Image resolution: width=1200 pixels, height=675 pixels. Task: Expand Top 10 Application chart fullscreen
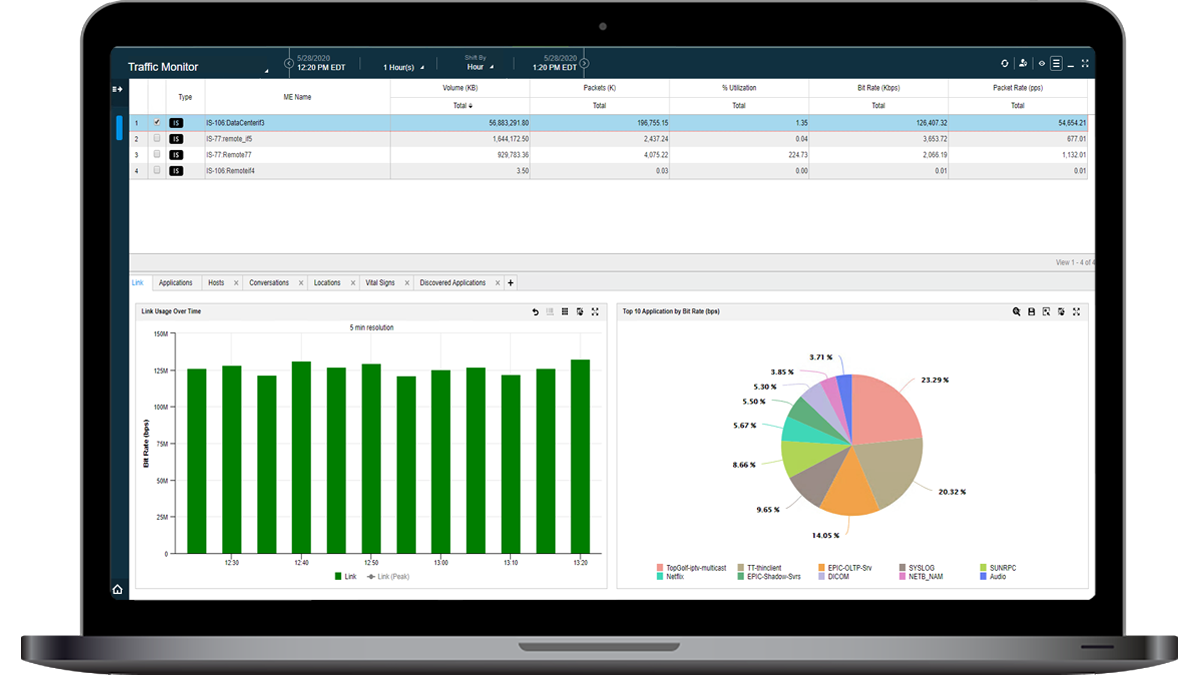coord(1076,312)
